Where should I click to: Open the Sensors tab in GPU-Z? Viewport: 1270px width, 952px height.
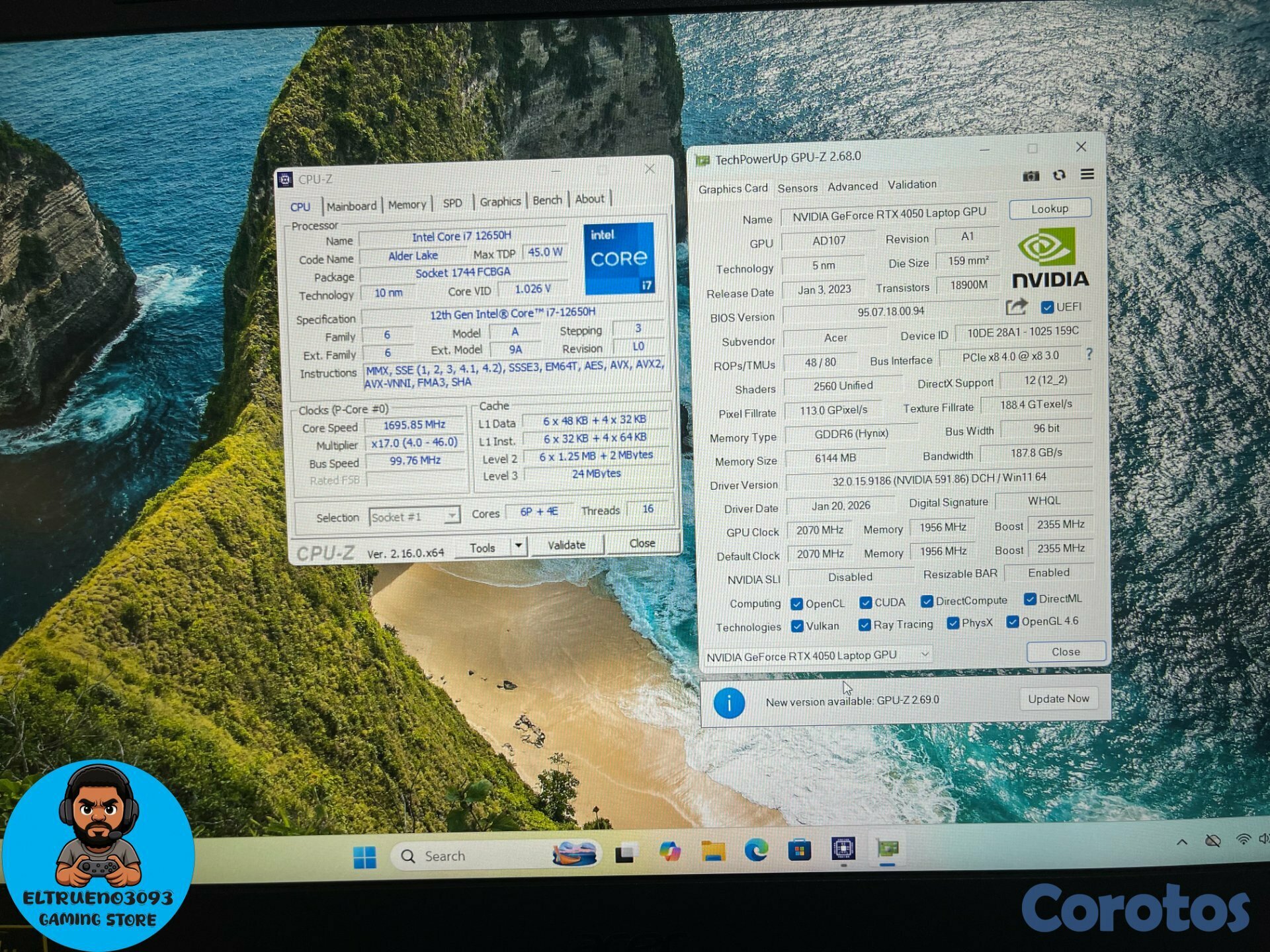coord(797,188)
